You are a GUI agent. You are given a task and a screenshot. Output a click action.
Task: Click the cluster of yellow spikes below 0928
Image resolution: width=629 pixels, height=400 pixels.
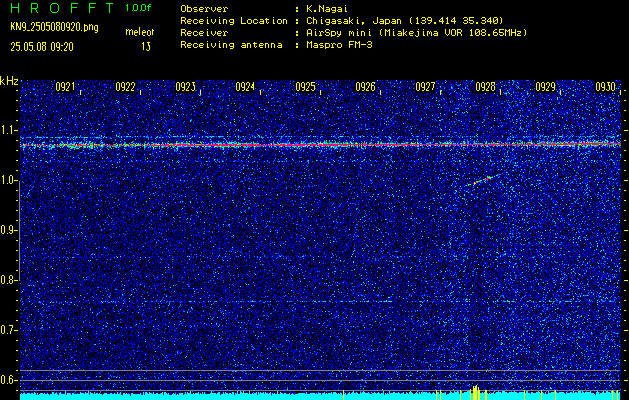[475, 392]
